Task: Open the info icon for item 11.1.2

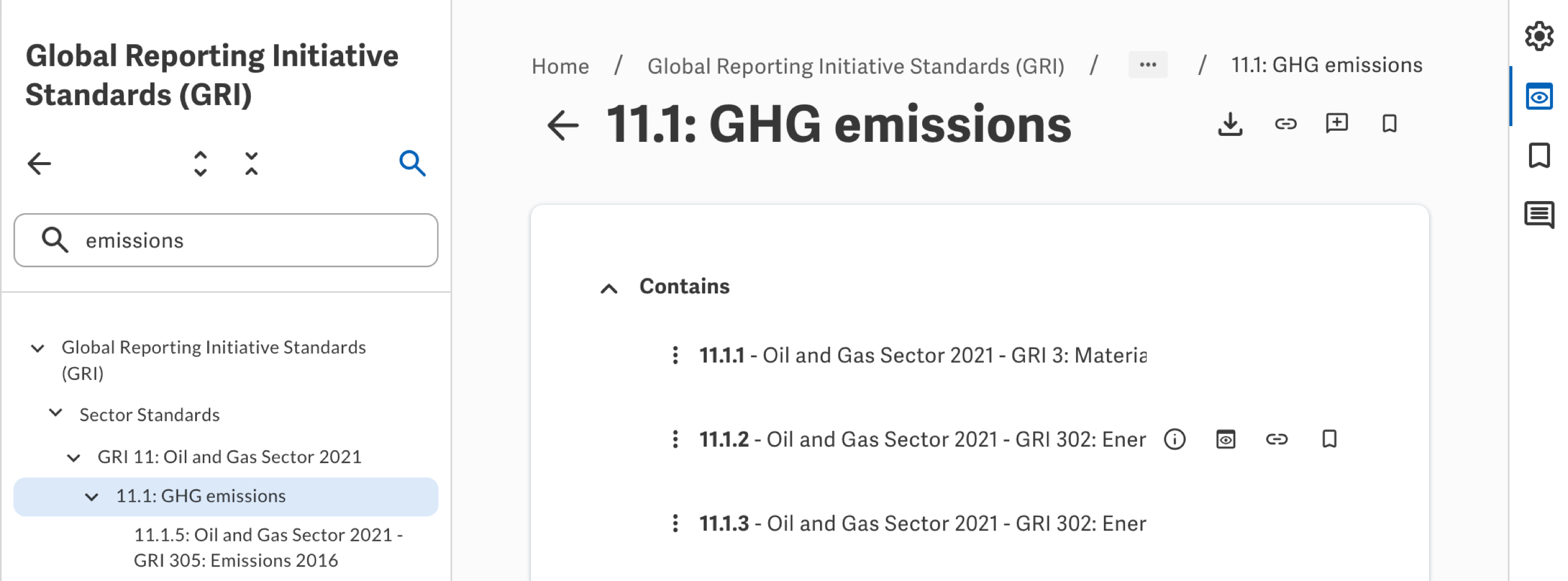Action: (x=1175, y=439)
